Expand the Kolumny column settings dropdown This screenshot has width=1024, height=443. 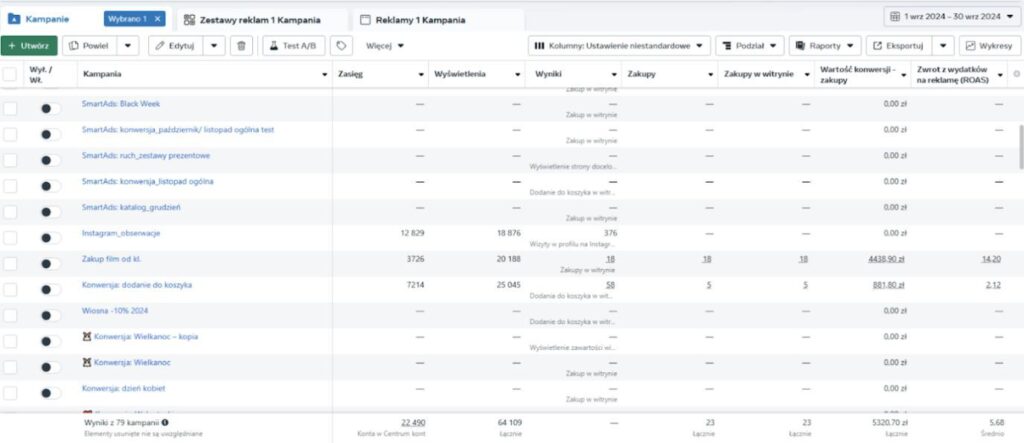point(619,45)
